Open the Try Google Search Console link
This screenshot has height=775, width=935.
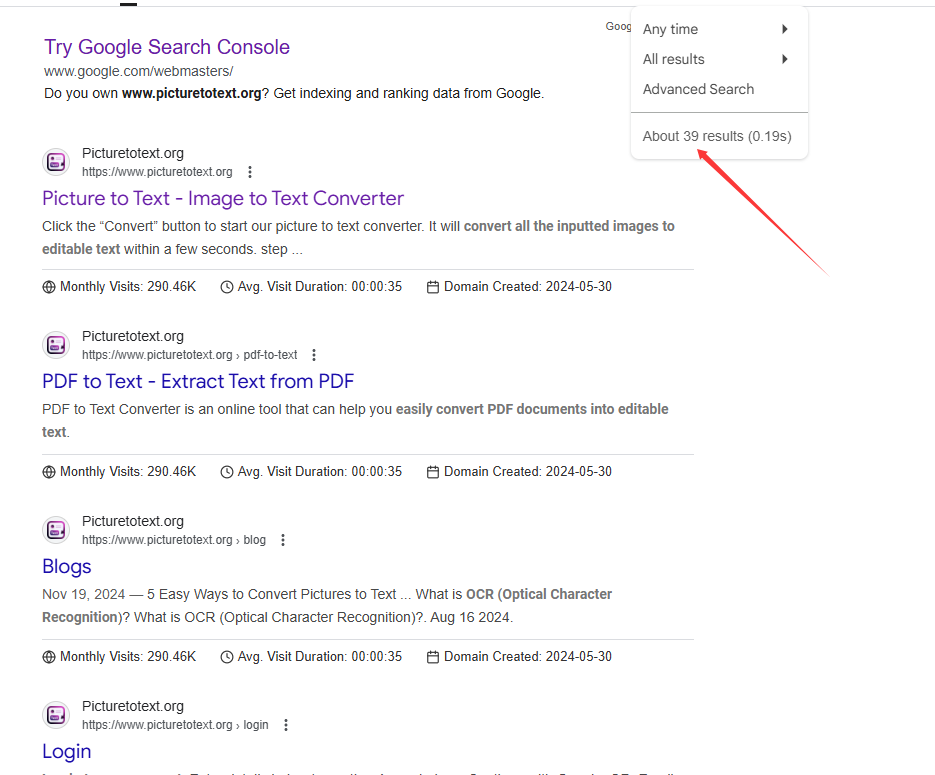167,47
